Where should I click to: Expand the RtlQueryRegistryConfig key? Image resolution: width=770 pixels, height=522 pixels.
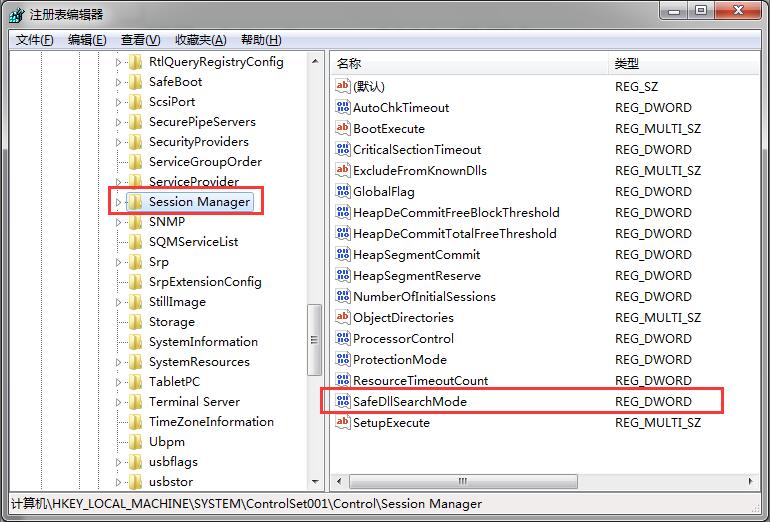(x=118, y=62)
